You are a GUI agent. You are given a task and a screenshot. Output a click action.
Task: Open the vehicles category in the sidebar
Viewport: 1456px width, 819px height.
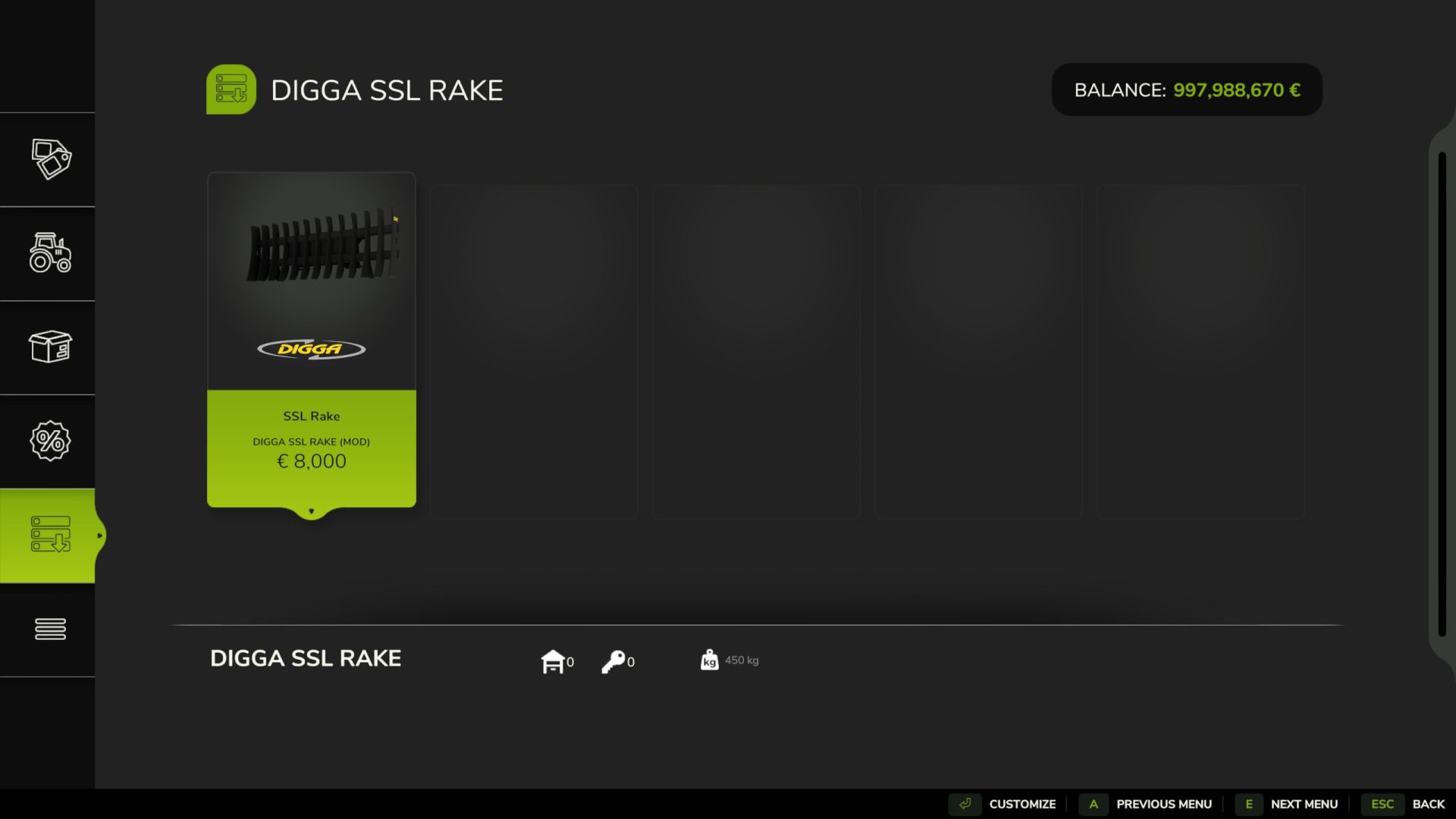click(49, 255)
